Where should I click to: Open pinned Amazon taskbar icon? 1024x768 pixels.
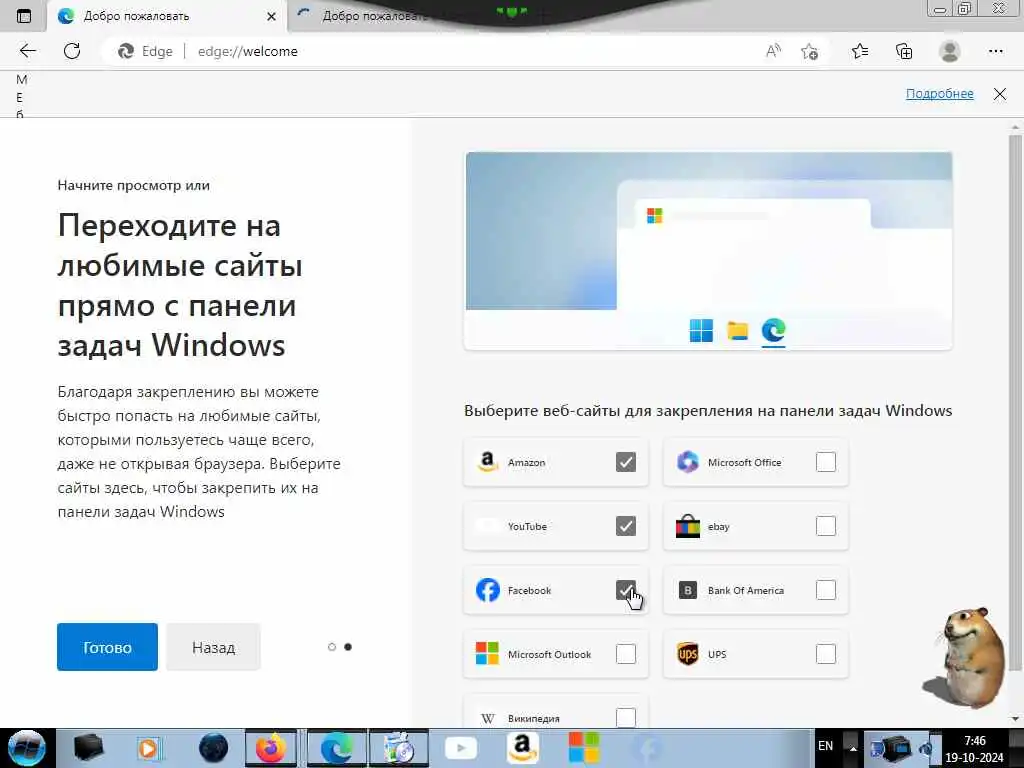tap(522, 747)
